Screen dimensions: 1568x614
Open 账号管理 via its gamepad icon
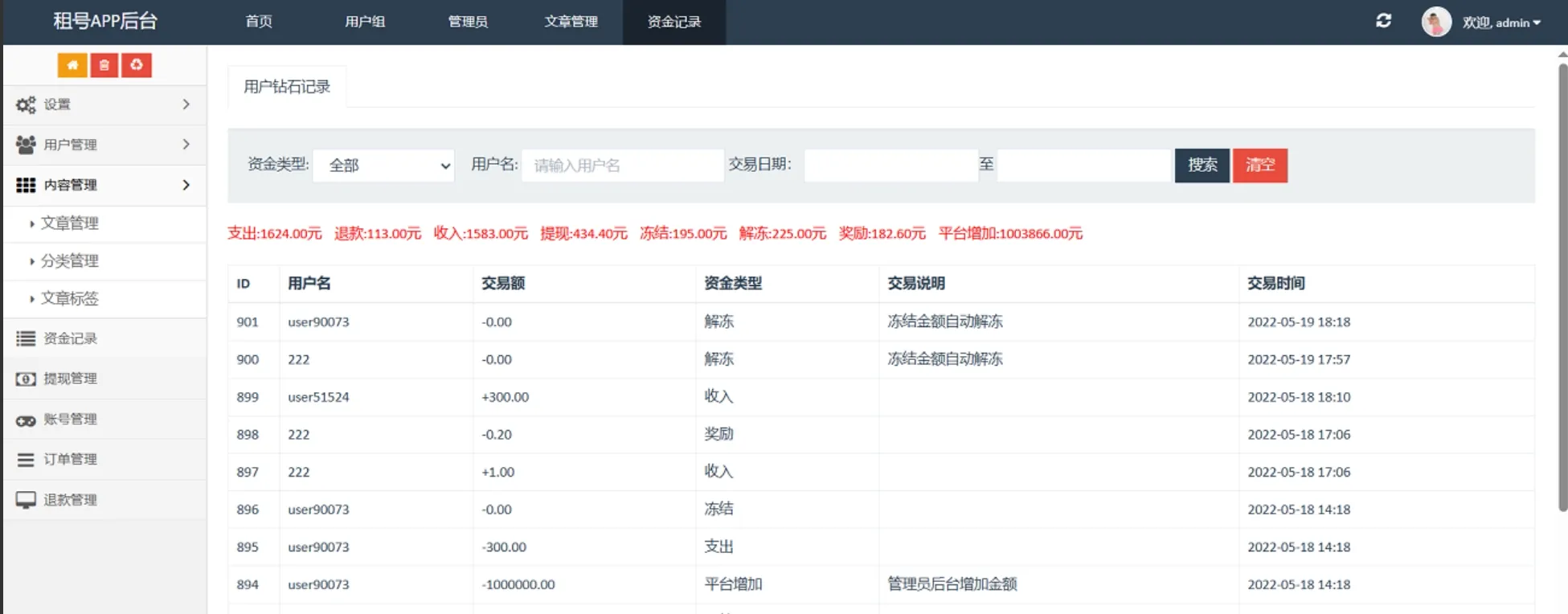[26, 420]
